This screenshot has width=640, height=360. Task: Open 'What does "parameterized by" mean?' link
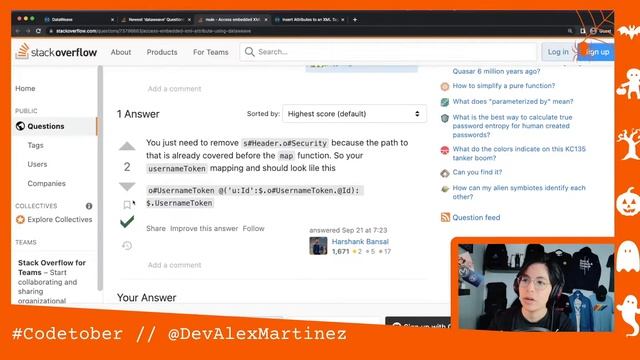tap(513, 101)
